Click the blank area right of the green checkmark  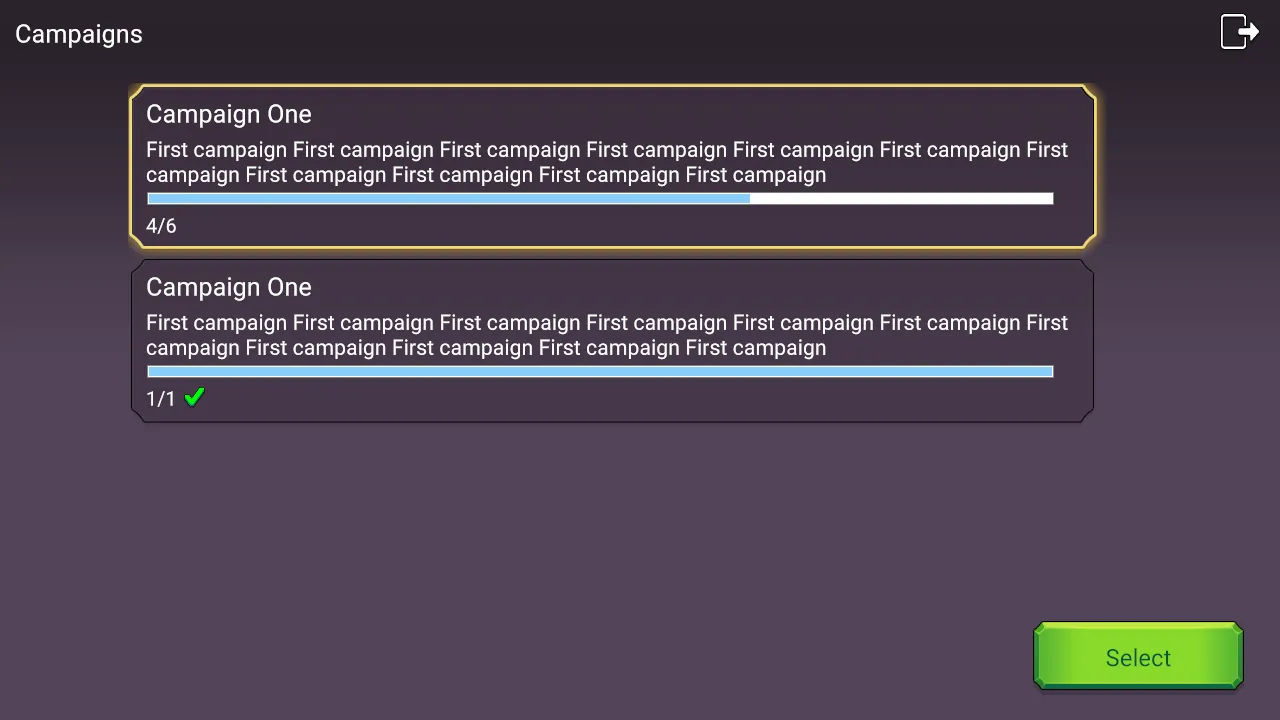coord(600,399)
